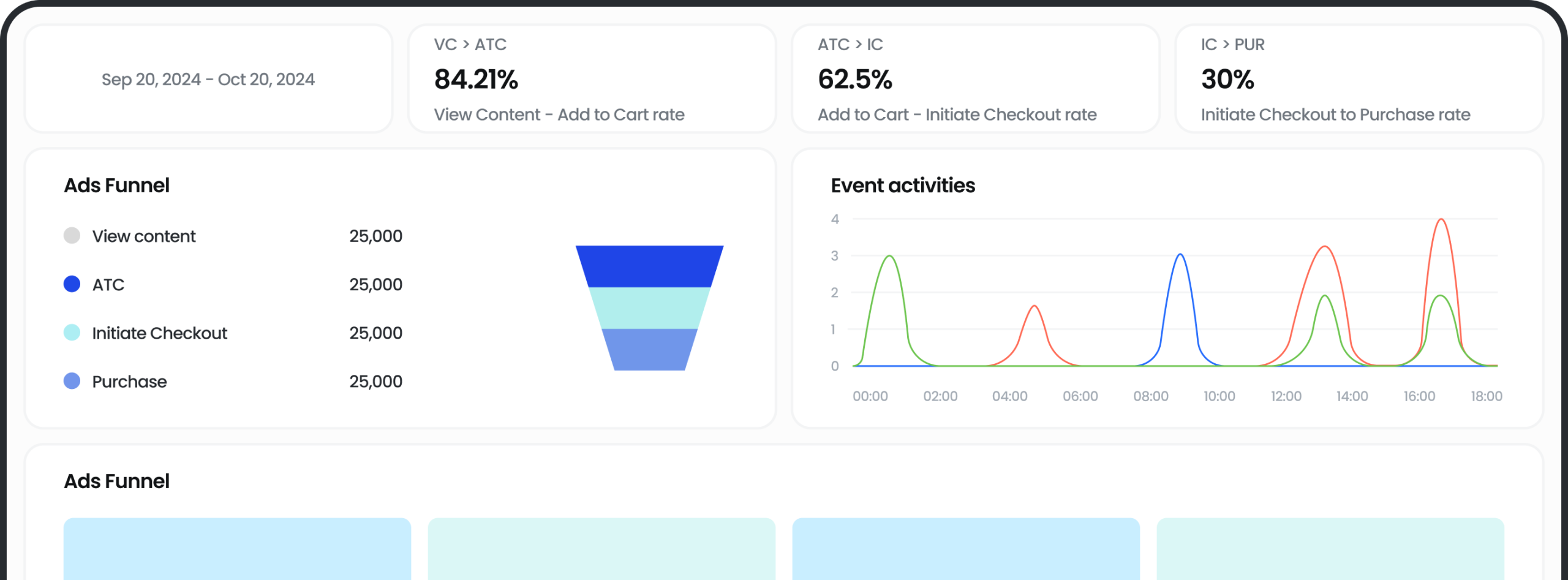
Task: Click the green peak near 00:00
Action: (889, 257)
